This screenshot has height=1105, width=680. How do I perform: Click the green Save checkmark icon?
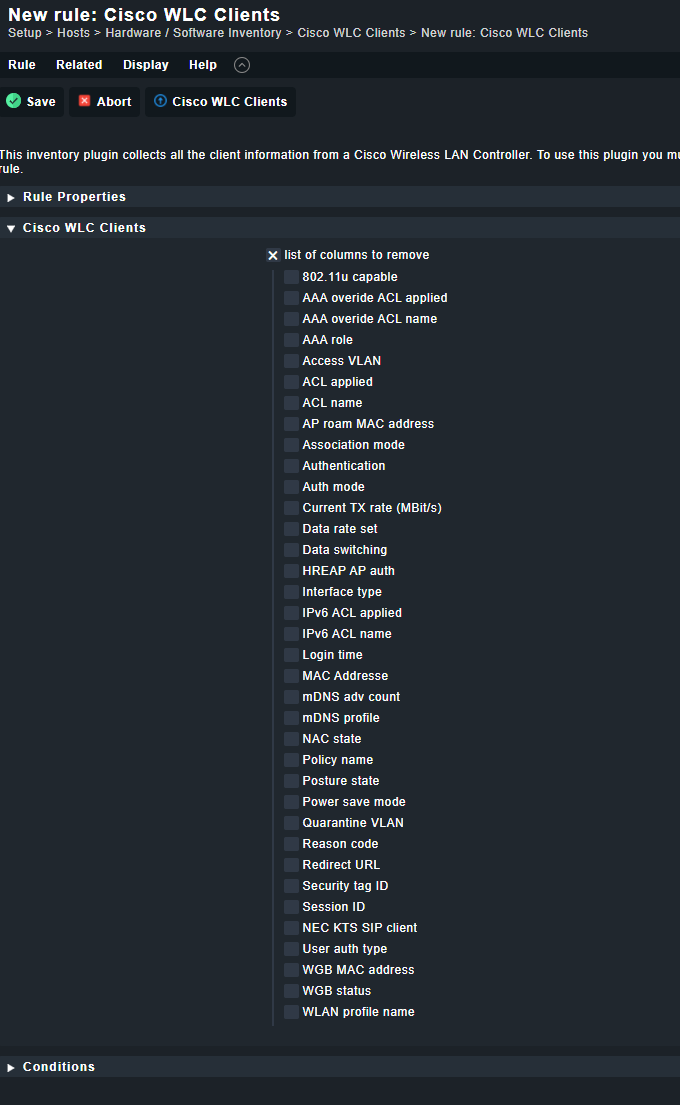point(14,101)
